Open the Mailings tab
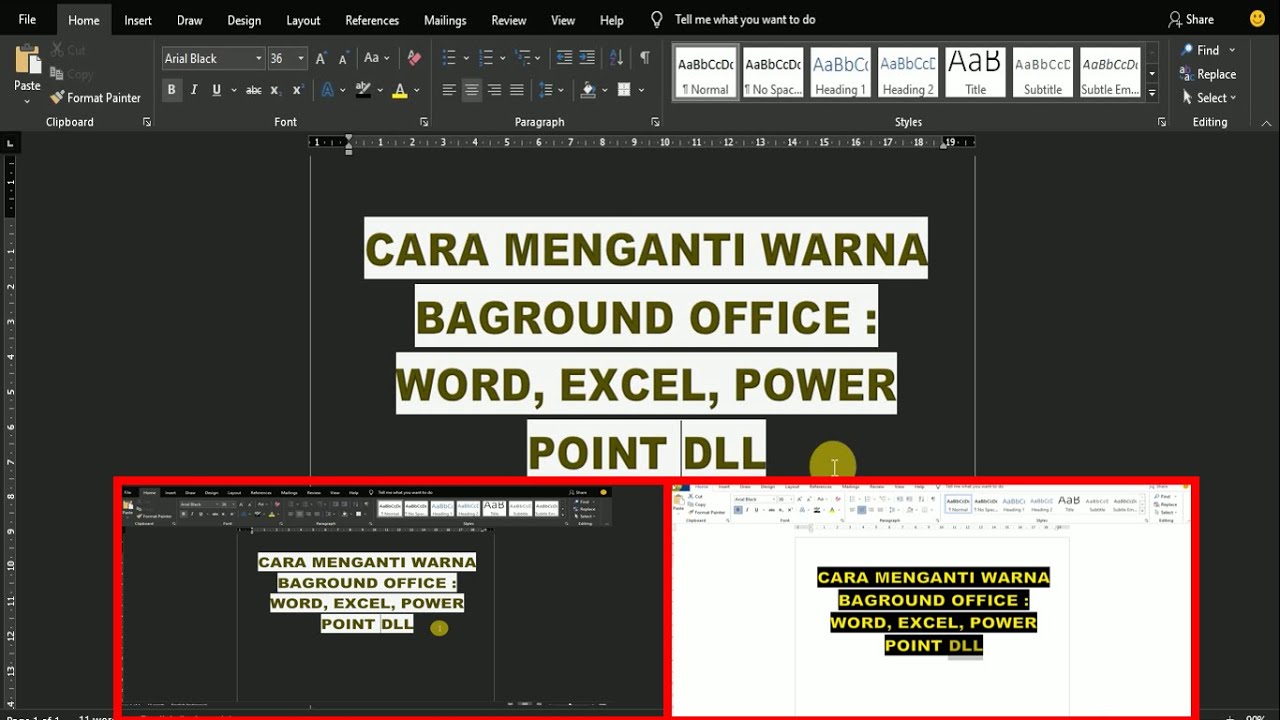Image resolution: width=1280 pixels, height=720 pixels. 445,20
